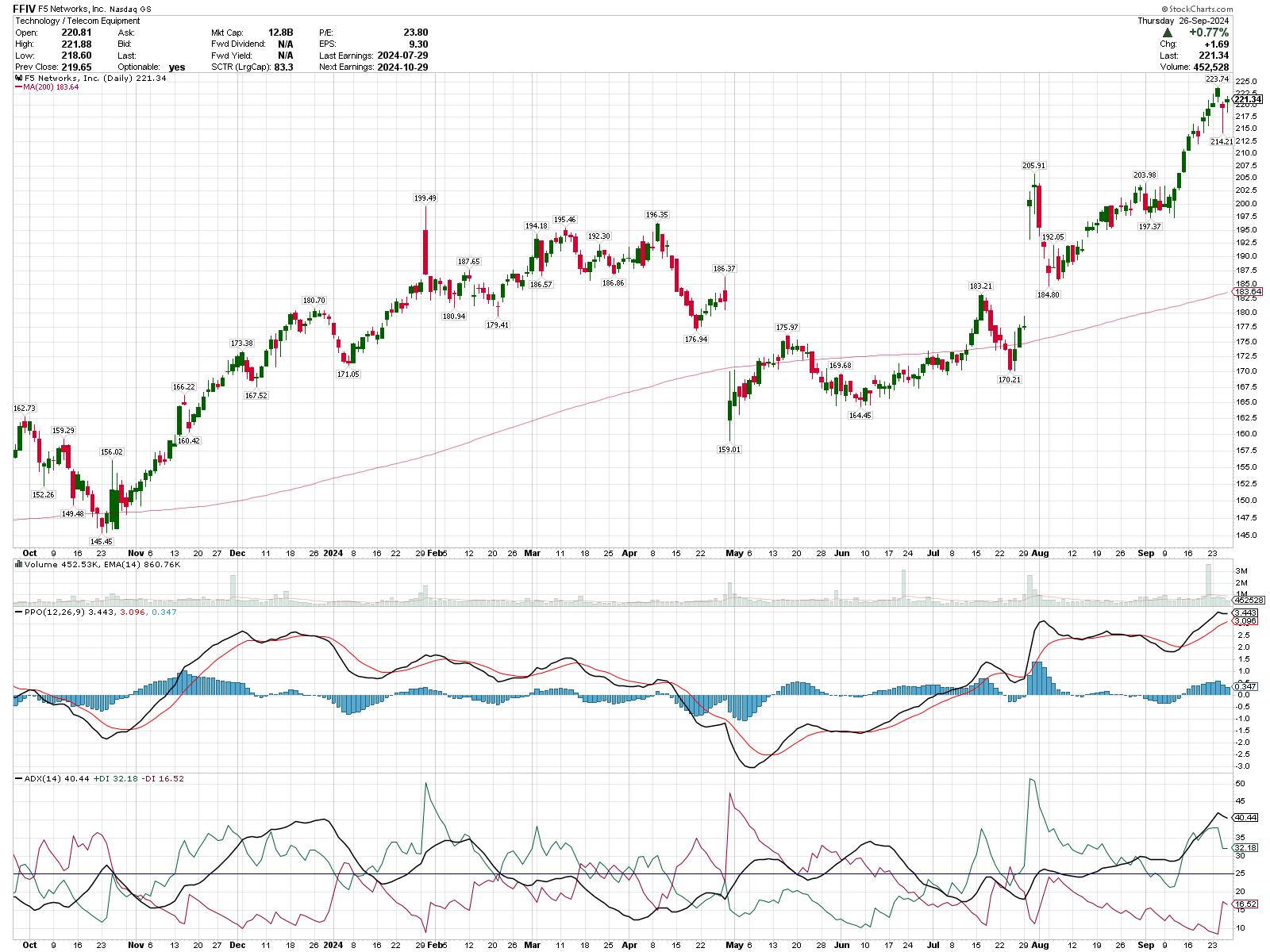
Task: Click the 145.45 October low label
Action: pos(102,542)
